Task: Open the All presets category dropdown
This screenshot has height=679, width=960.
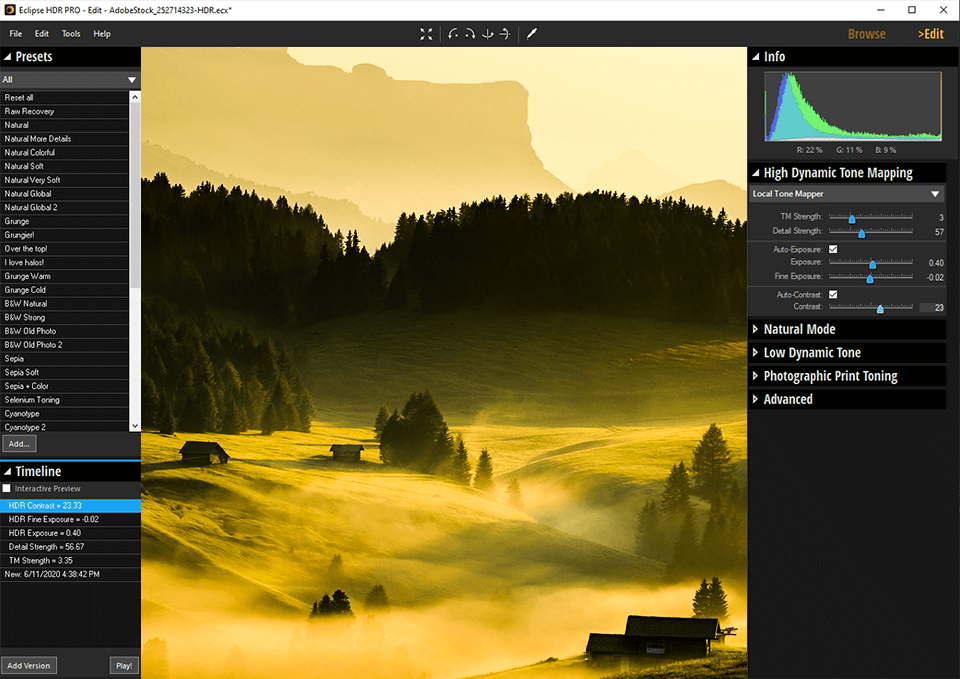Action: 131,80
